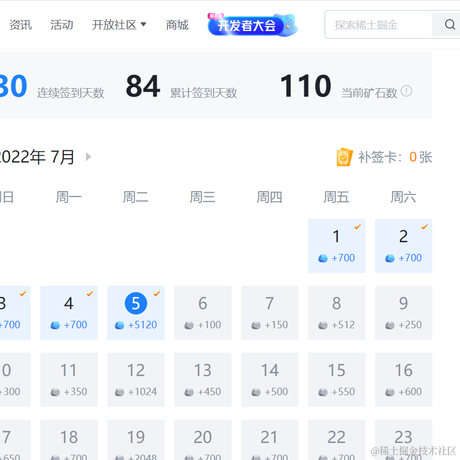Click the grey ore icon in day 11

coord(55,392)
